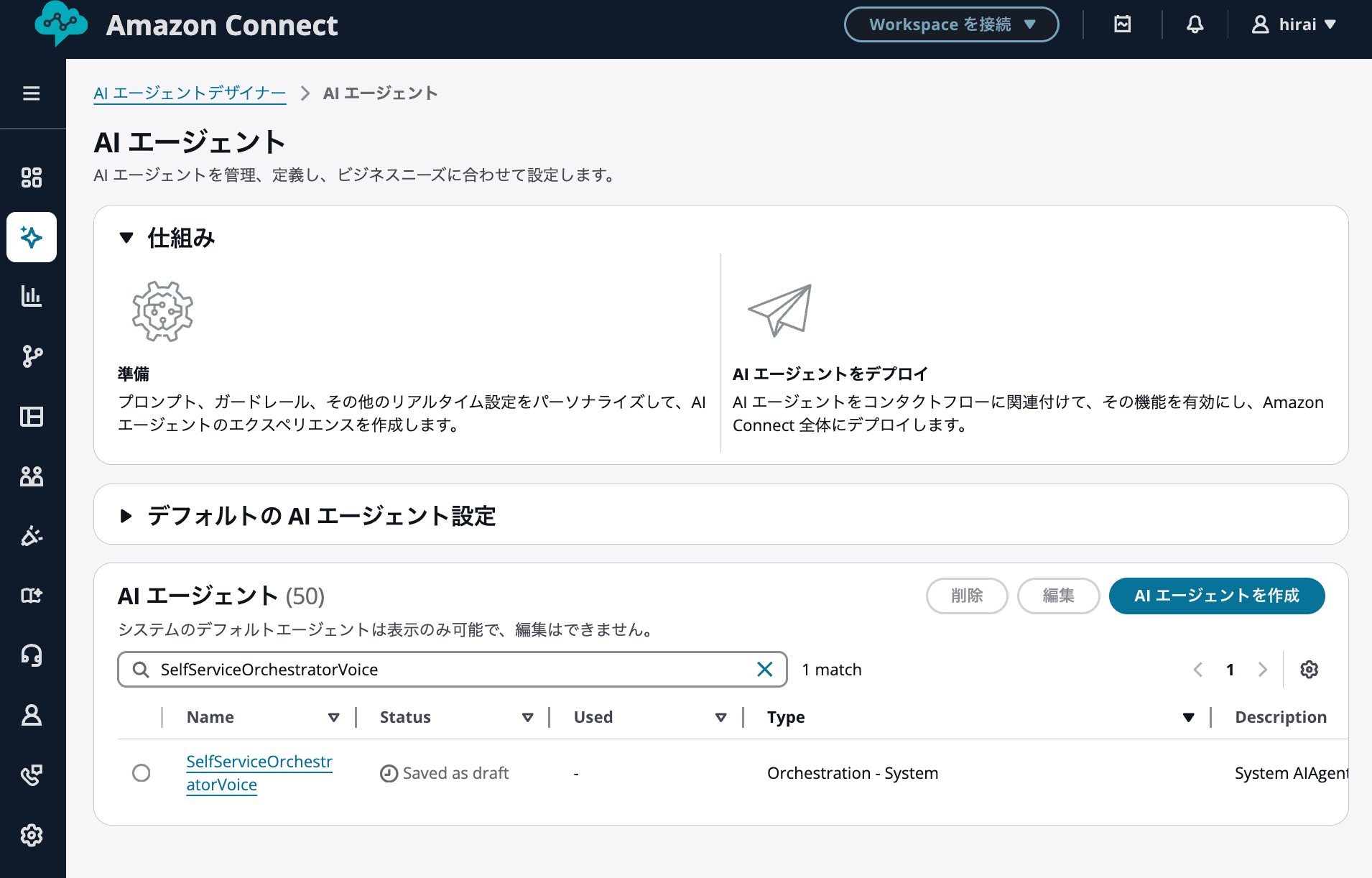The height and width of the screenshot is (878, 1372).
Task: Go to AI エージェントデザイナー breadcrumb
Action: [190, 93]
